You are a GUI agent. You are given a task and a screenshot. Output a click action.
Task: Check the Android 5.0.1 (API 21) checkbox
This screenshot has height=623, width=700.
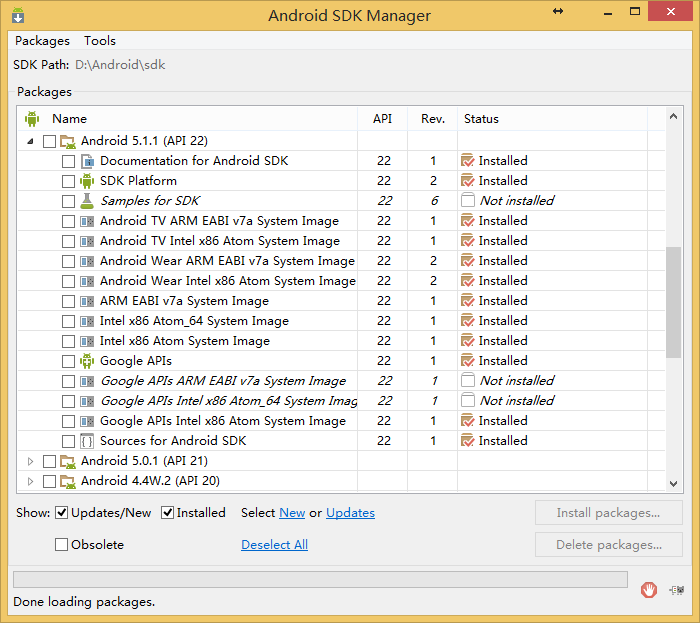pos(49,461)
